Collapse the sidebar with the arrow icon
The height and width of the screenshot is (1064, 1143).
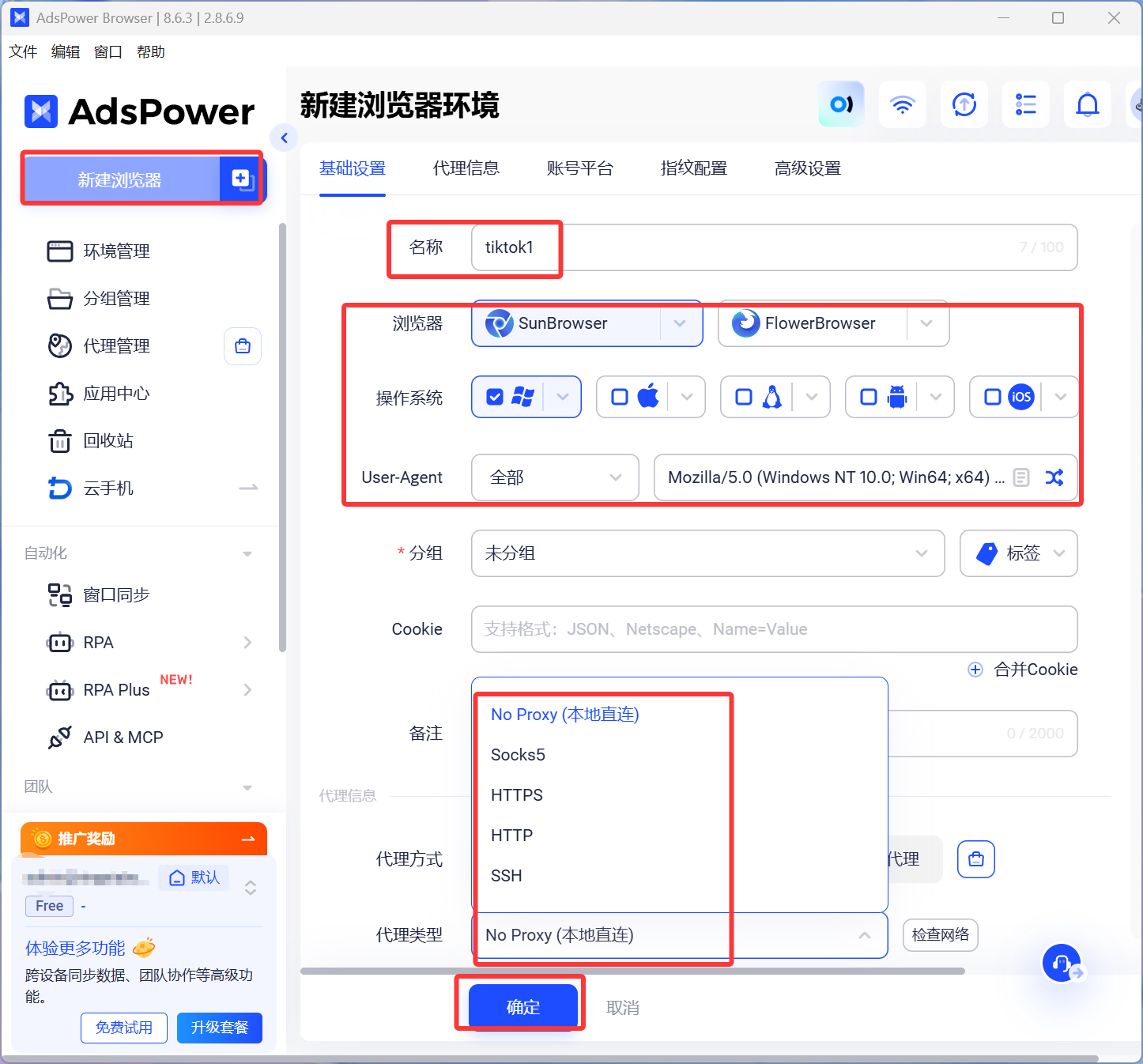coord(284,138)
